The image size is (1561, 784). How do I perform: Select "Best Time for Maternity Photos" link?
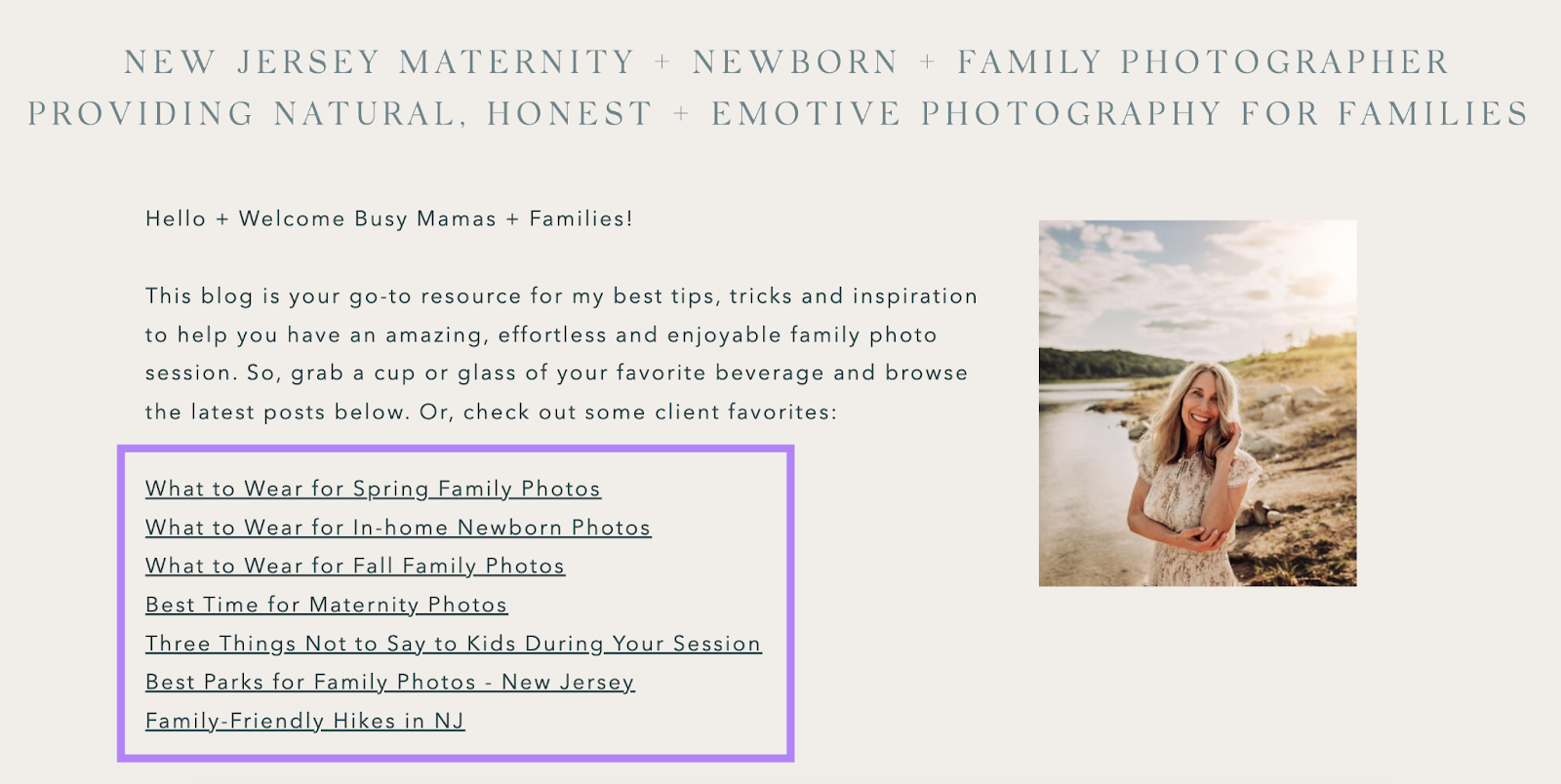point(325,605)
